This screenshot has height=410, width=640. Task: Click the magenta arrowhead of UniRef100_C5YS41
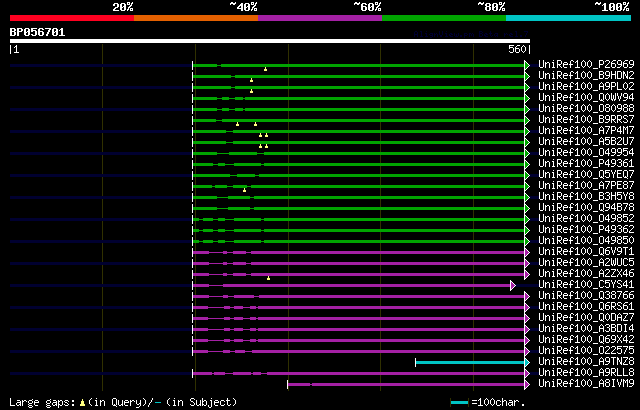[513, 286]
